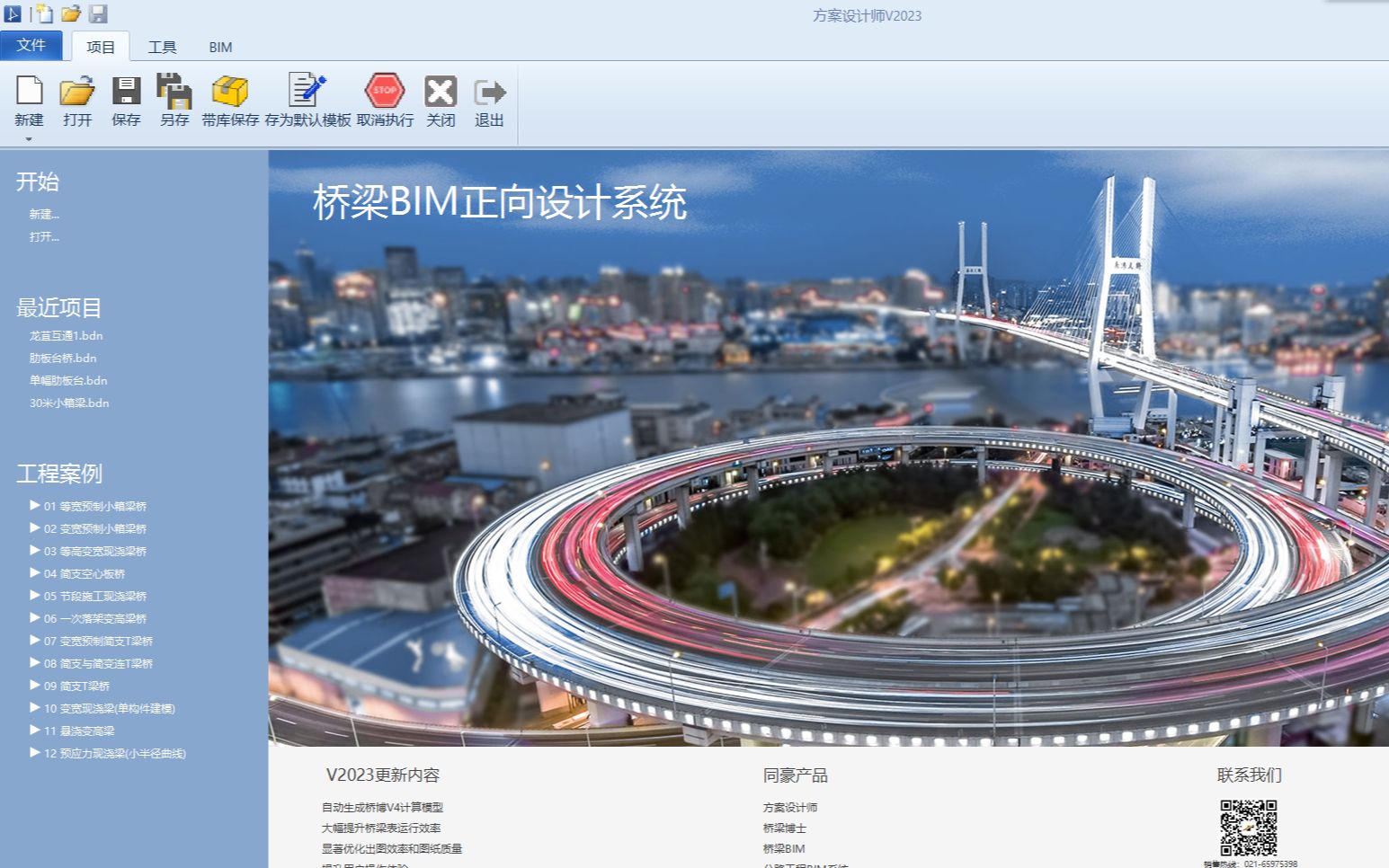Click the 新建 (New) ribbon icon
The width and height of the screenshot is (1389, 868).
point(30,91)
